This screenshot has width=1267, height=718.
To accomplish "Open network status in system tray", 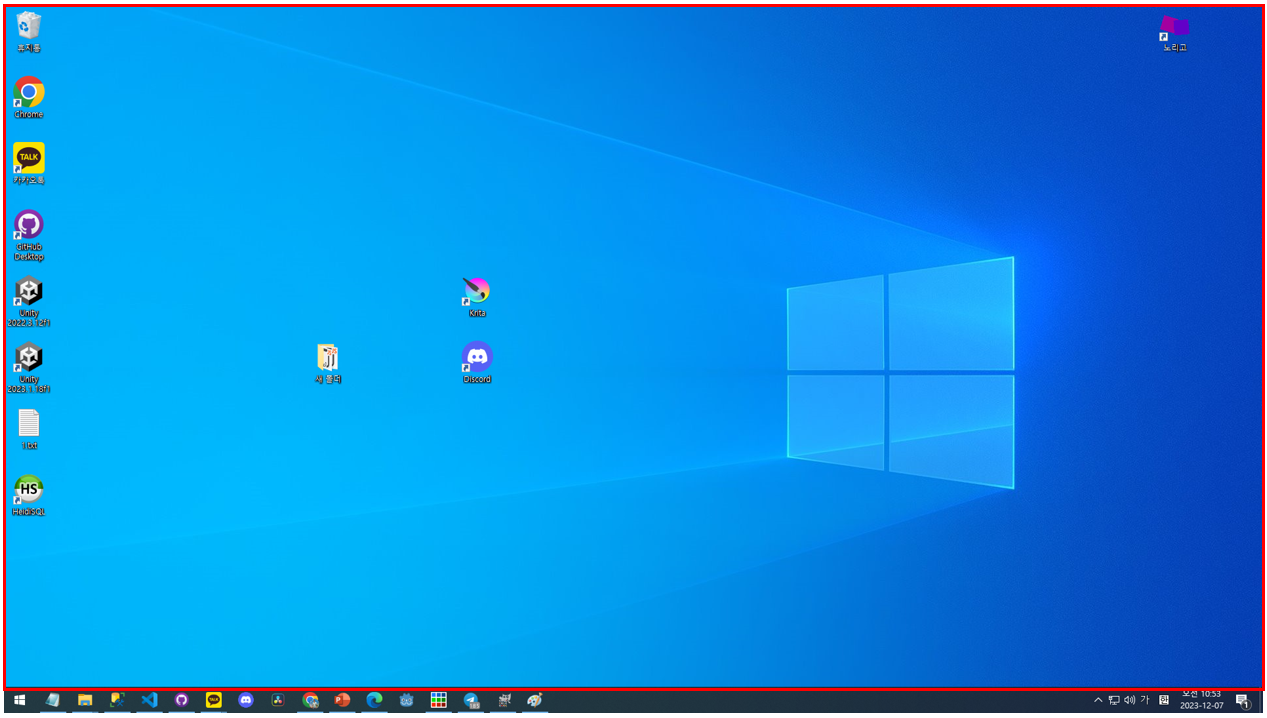I will point(1113,700).
